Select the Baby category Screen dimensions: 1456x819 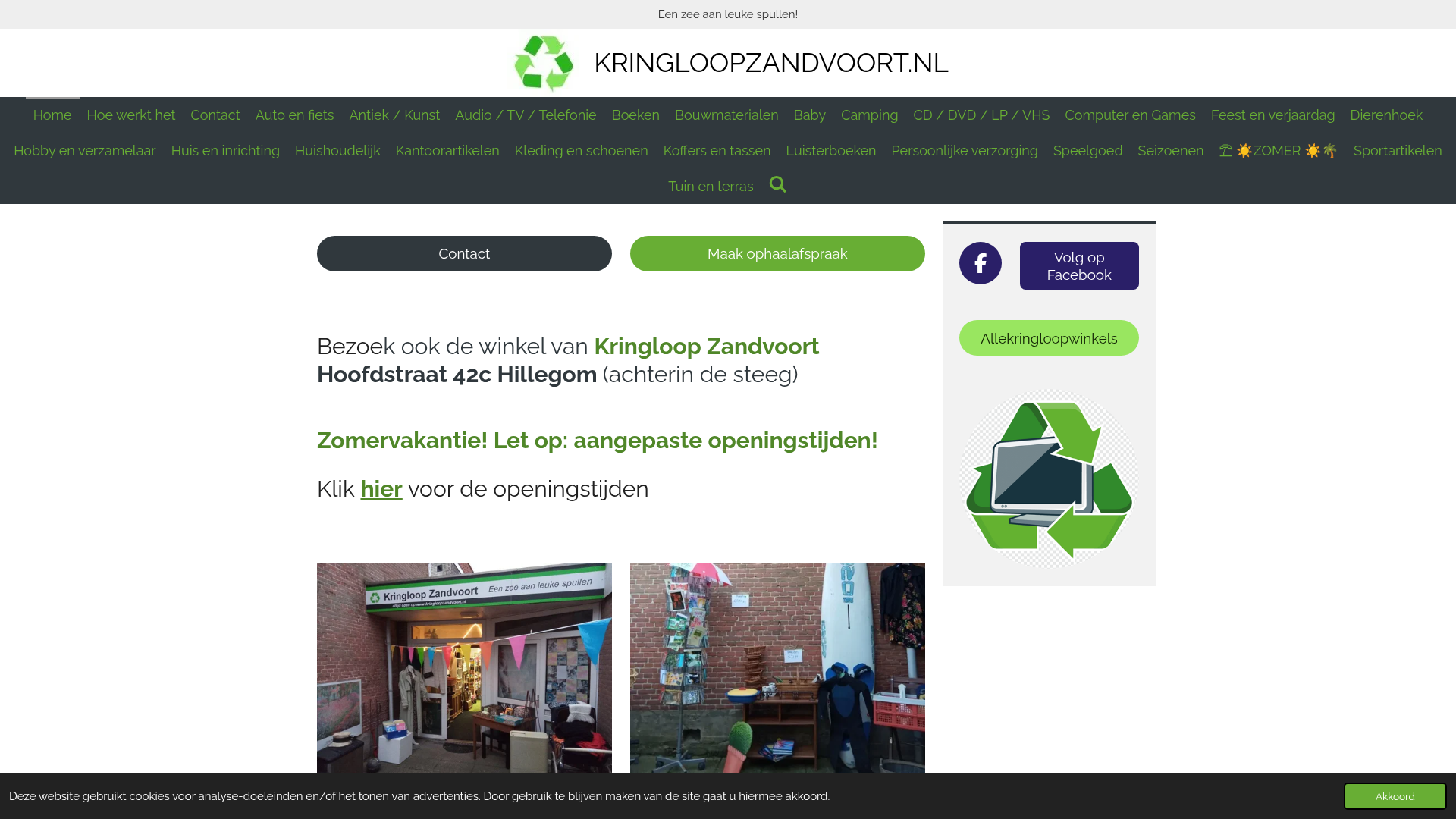[x=810, y=115]
